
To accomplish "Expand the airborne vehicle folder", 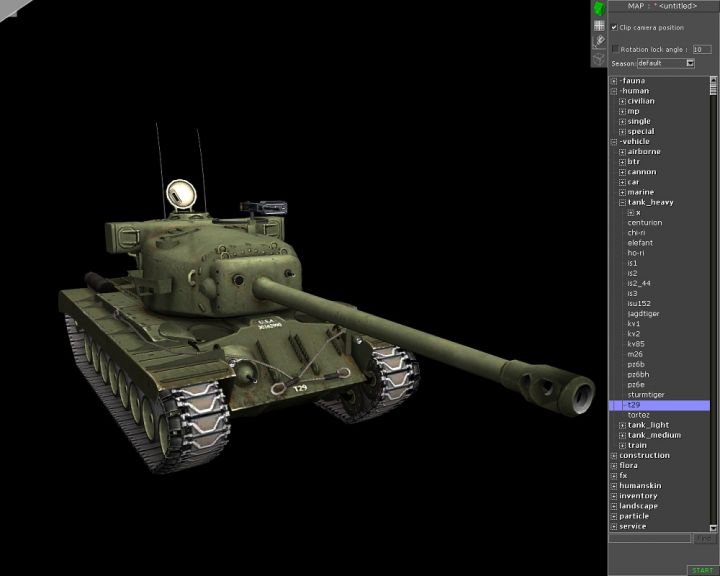I will pos(622,152).
